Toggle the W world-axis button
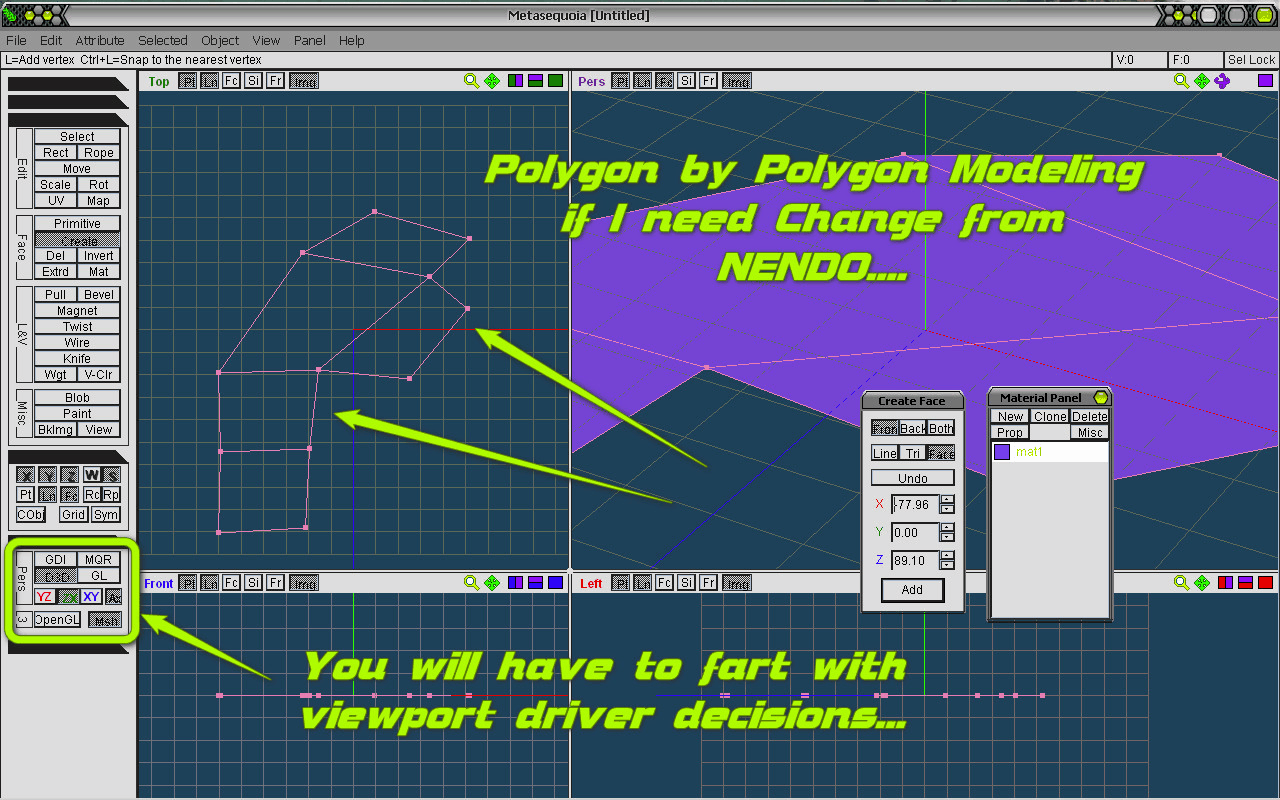1280x800 pixels. tap(91, 475)
